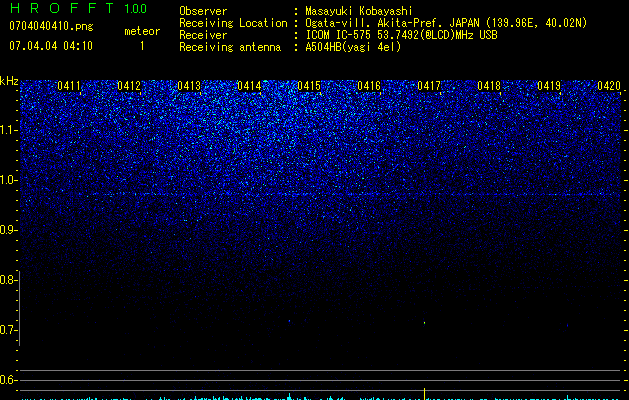Click the faint blue echo dot below 0415
Image resolution: width=629 pixels, height=400 pixels.
click(289, 321)
